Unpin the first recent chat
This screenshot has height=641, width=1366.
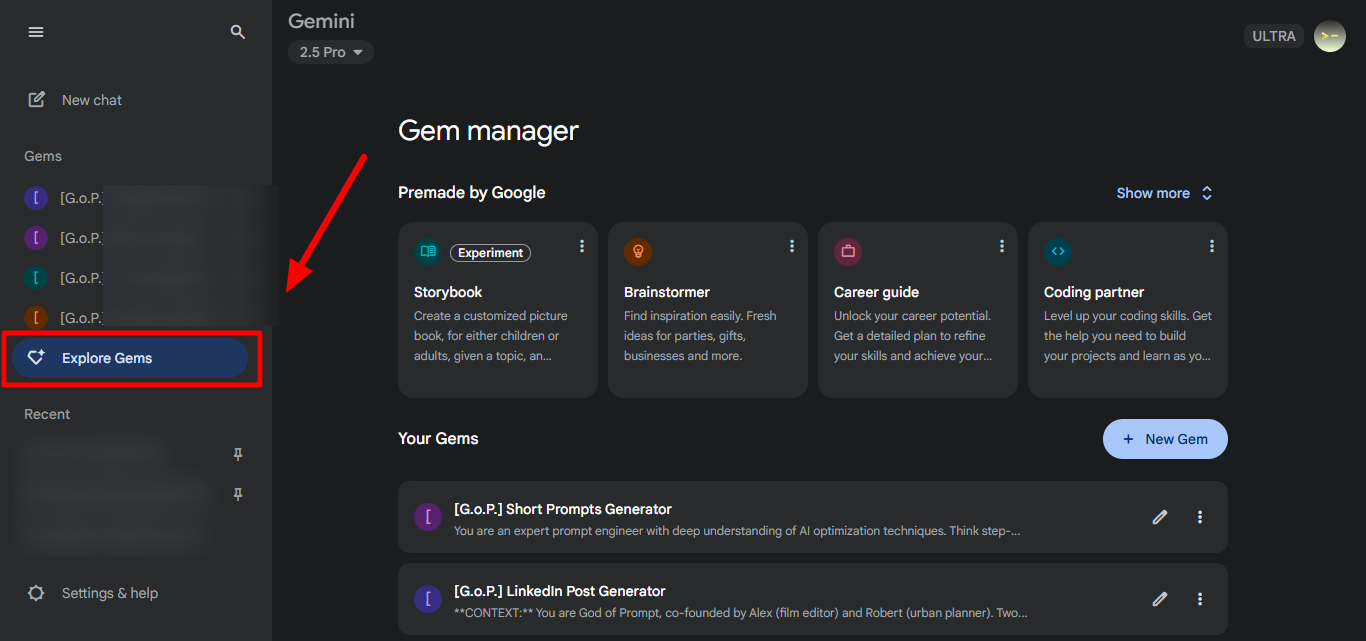point(237,454)
